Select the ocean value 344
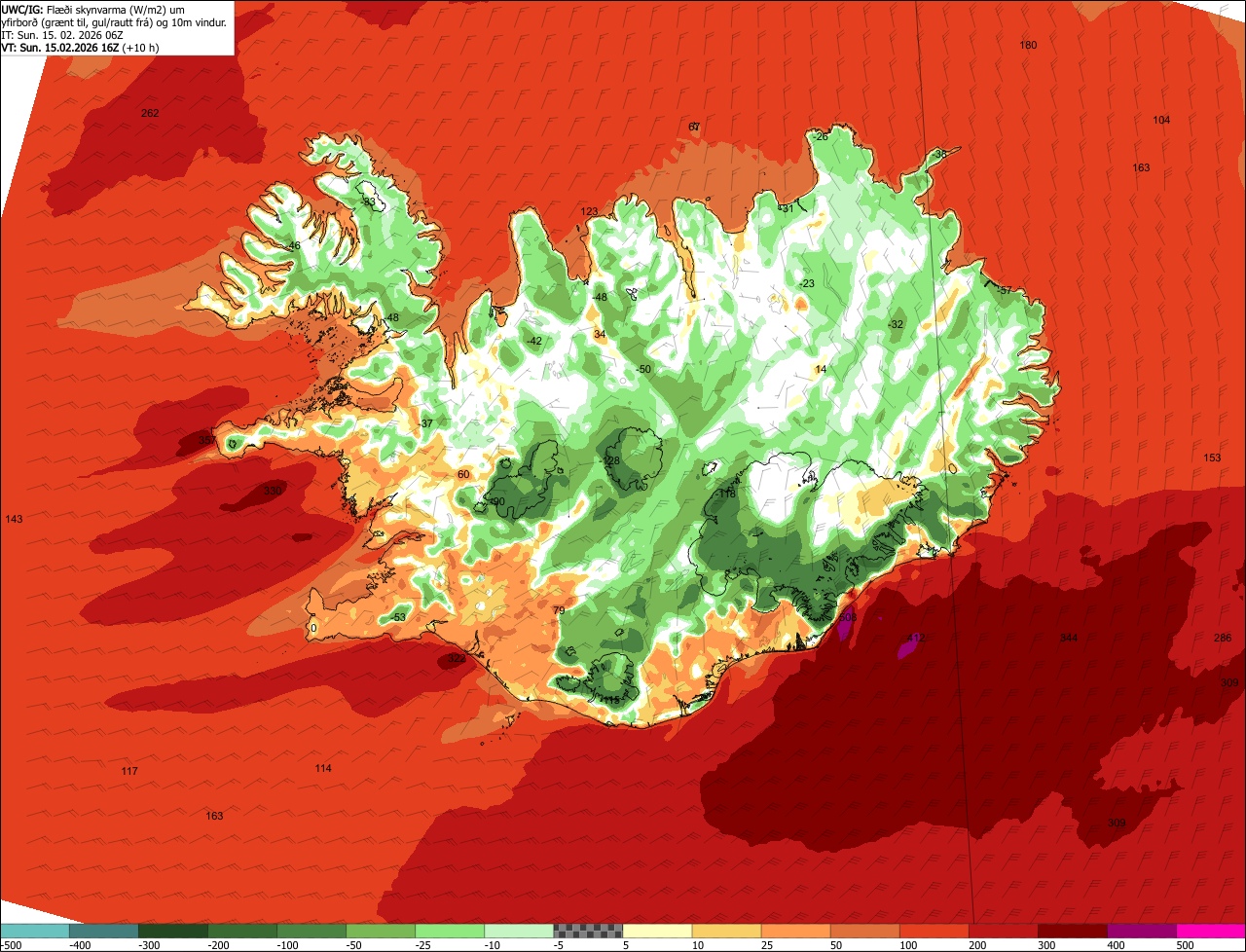Image resolution: width=1246 pixels, height=952 pixels. coord(1069,638)
